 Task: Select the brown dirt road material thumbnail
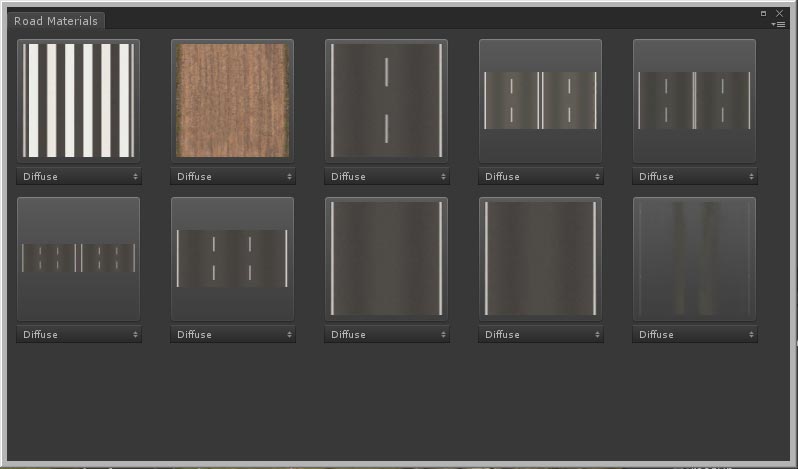pyautogui.click(x=233, y=101)
